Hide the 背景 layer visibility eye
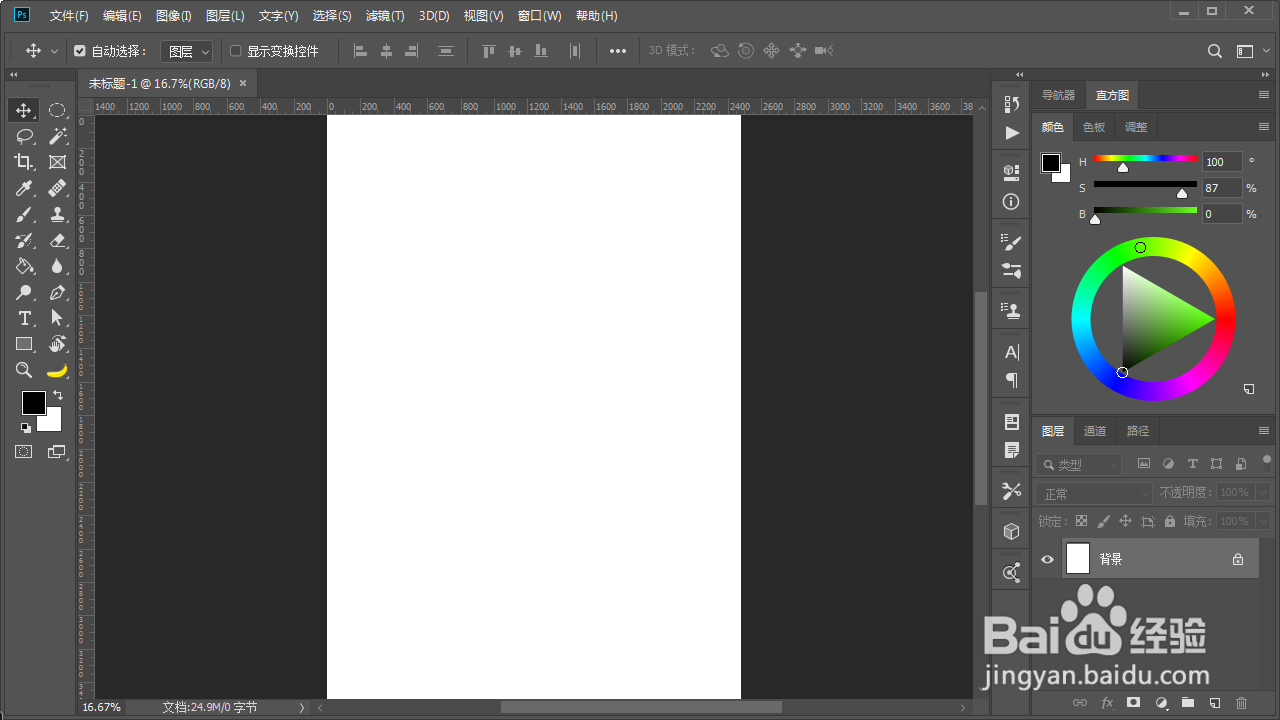The width and height of the screenshot is (1280, 720). (x=1047, y=559)
